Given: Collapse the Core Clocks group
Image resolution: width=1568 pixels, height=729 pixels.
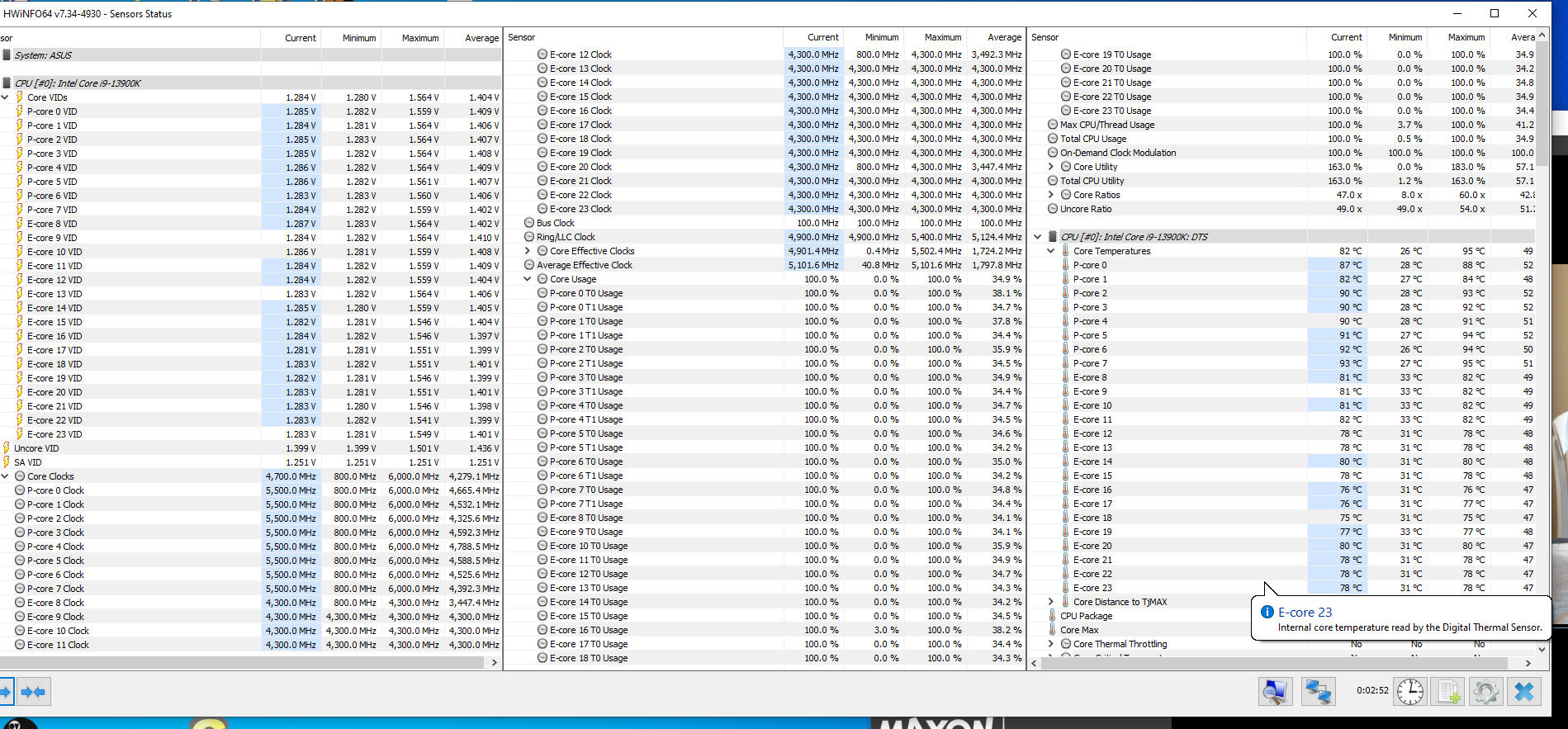Looking at the screenshot, I should [x=5, y=476].
